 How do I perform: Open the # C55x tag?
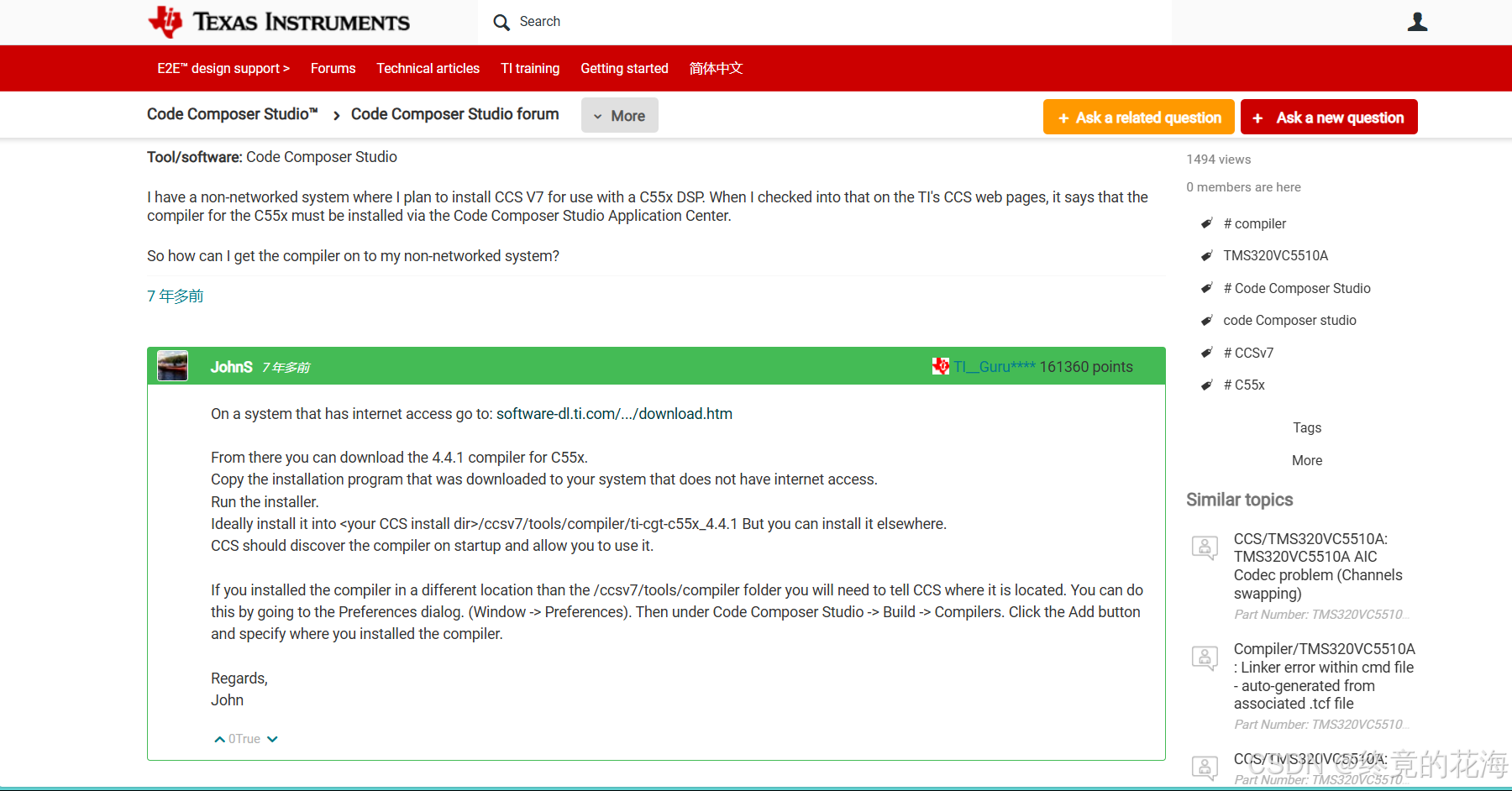(x=1244, y=385)
